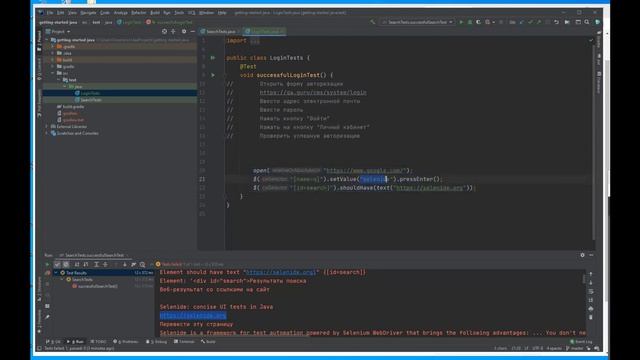Collapse the Test Results node in Run tree
The height and width of the screenshot is (360, 640).
[x=56, y=273]
